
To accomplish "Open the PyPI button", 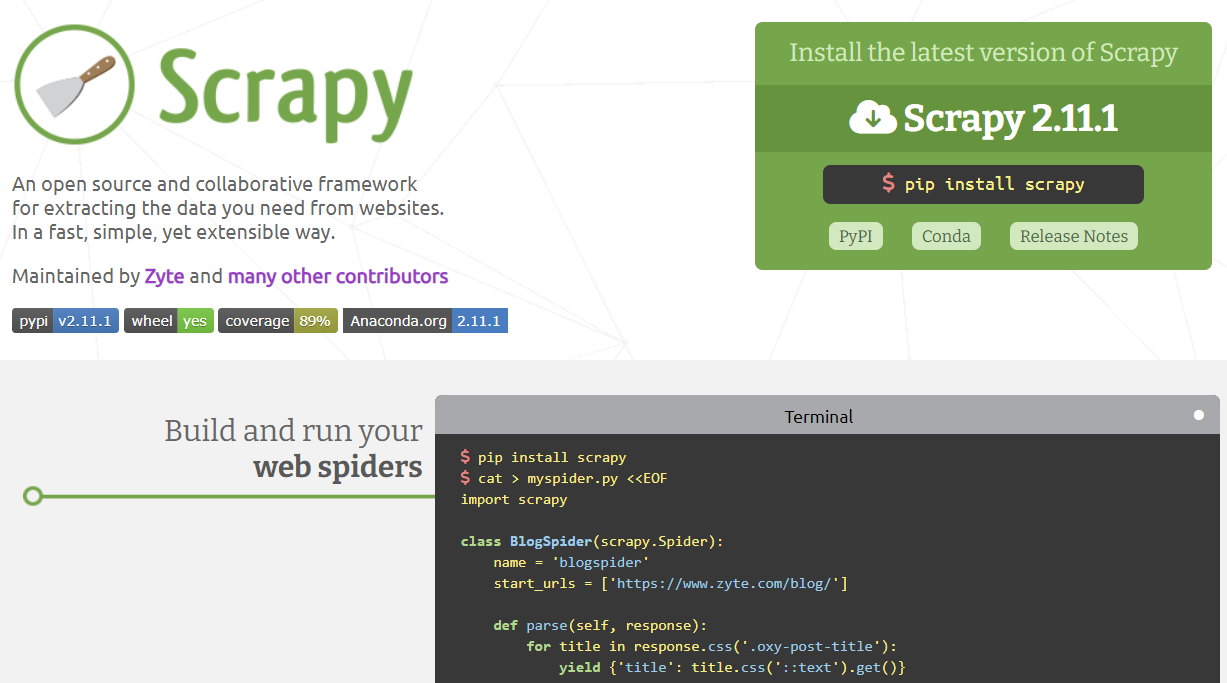I will 855,236.
